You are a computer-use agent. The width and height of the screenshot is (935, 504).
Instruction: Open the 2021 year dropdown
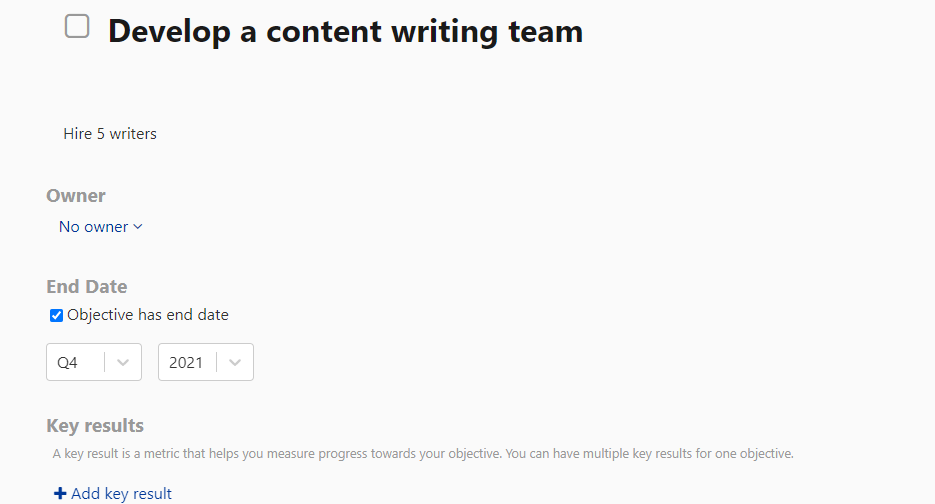point(205,362)
